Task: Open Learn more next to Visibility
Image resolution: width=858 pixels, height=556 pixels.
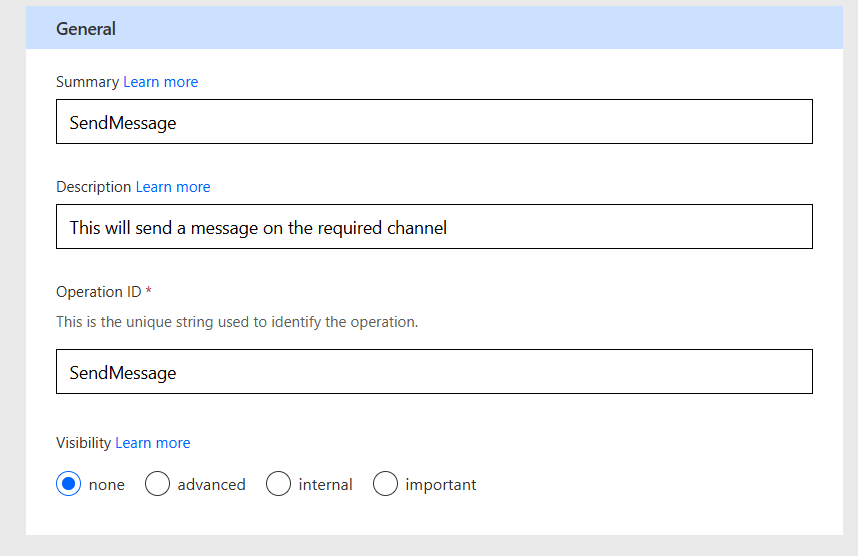Action: (152, 443)
